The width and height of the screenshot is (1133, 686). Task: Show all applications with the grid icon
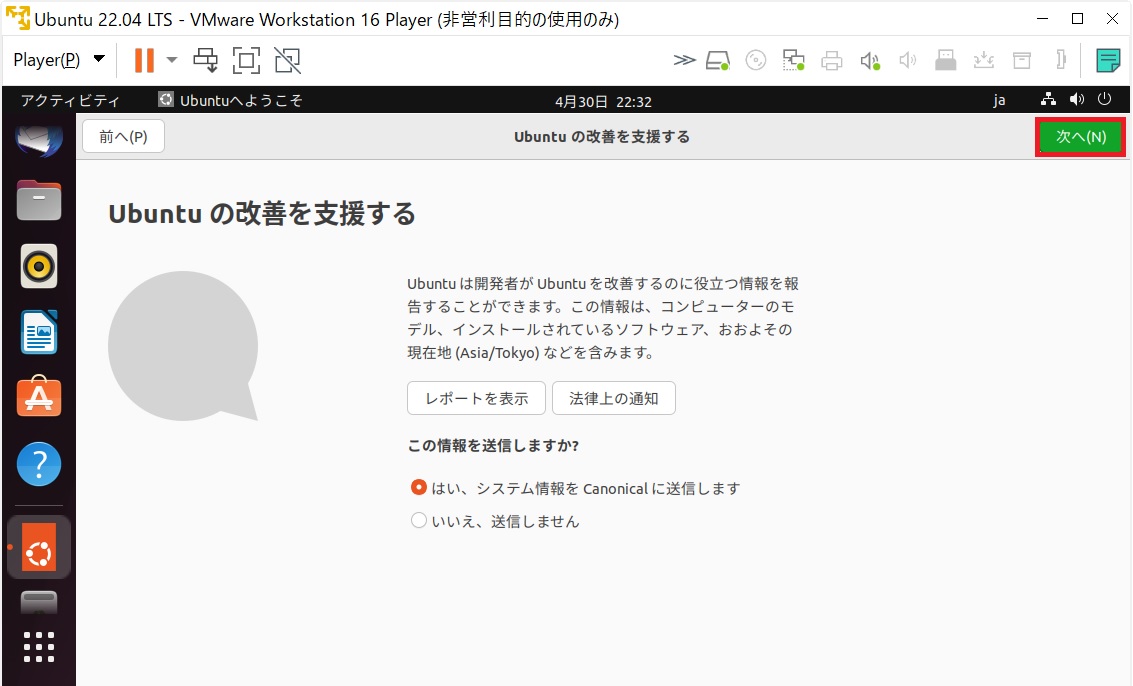(39, 647)
